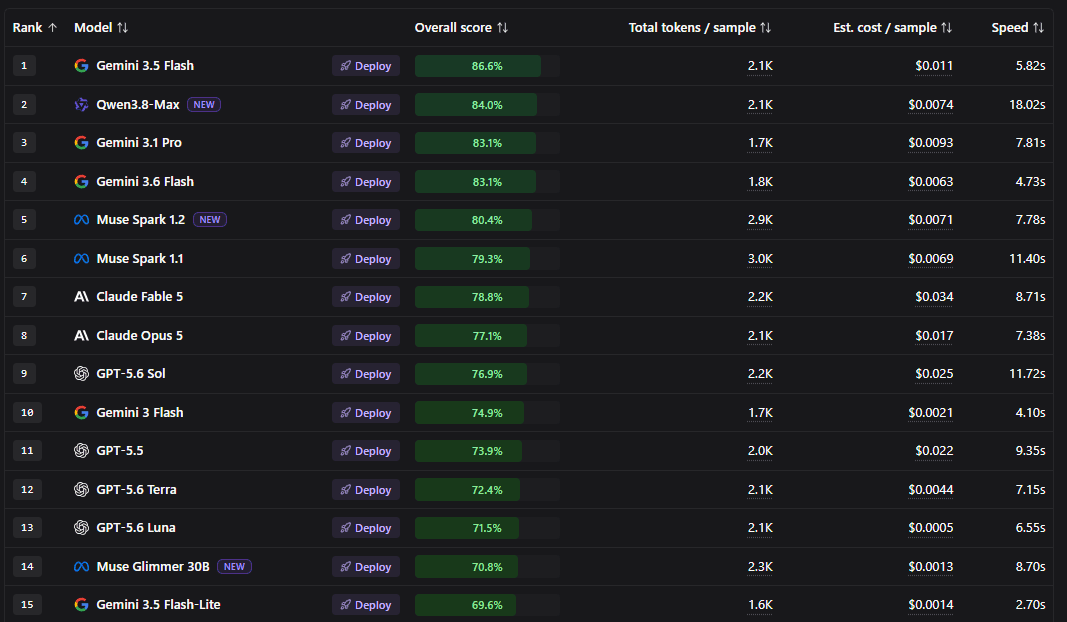1067x622 pixels.
Task: Deploy Claude Opus 5
Action: click(366, 335)
